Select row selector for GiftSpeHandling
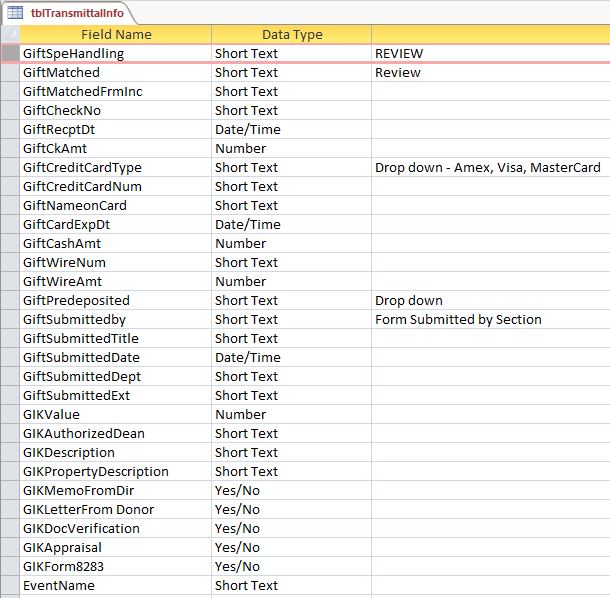The image size is (610, 598). (x=10, y=53)
